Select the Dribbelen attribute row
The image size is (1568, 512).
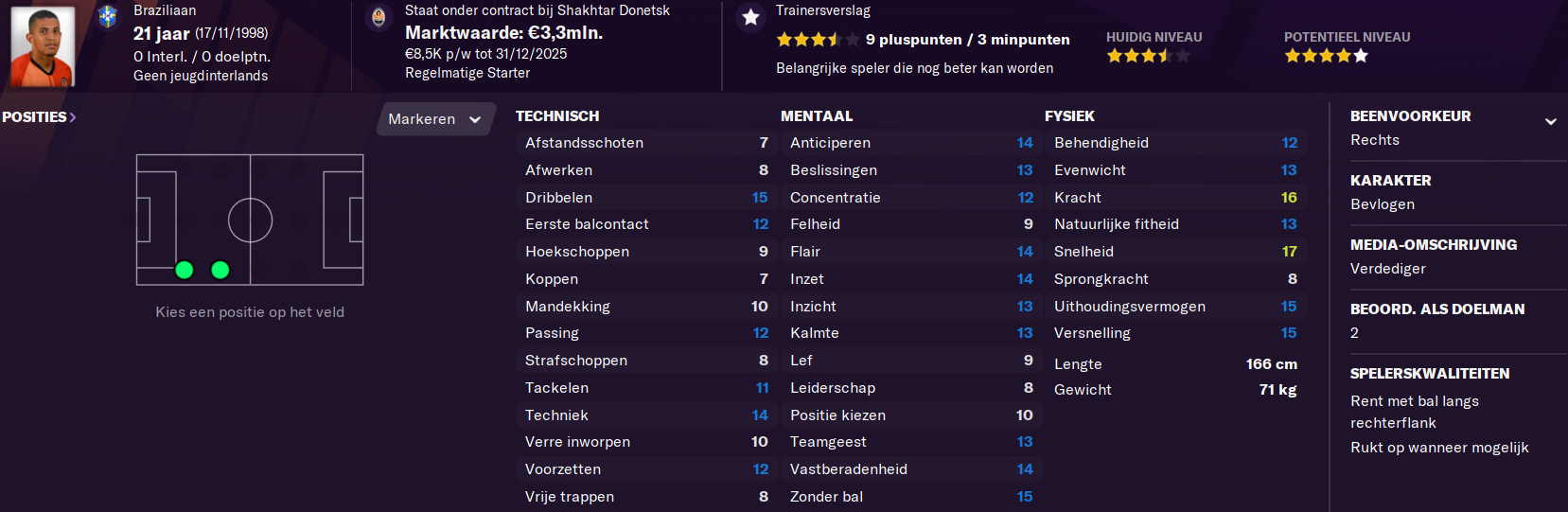[x=646, y=198]
